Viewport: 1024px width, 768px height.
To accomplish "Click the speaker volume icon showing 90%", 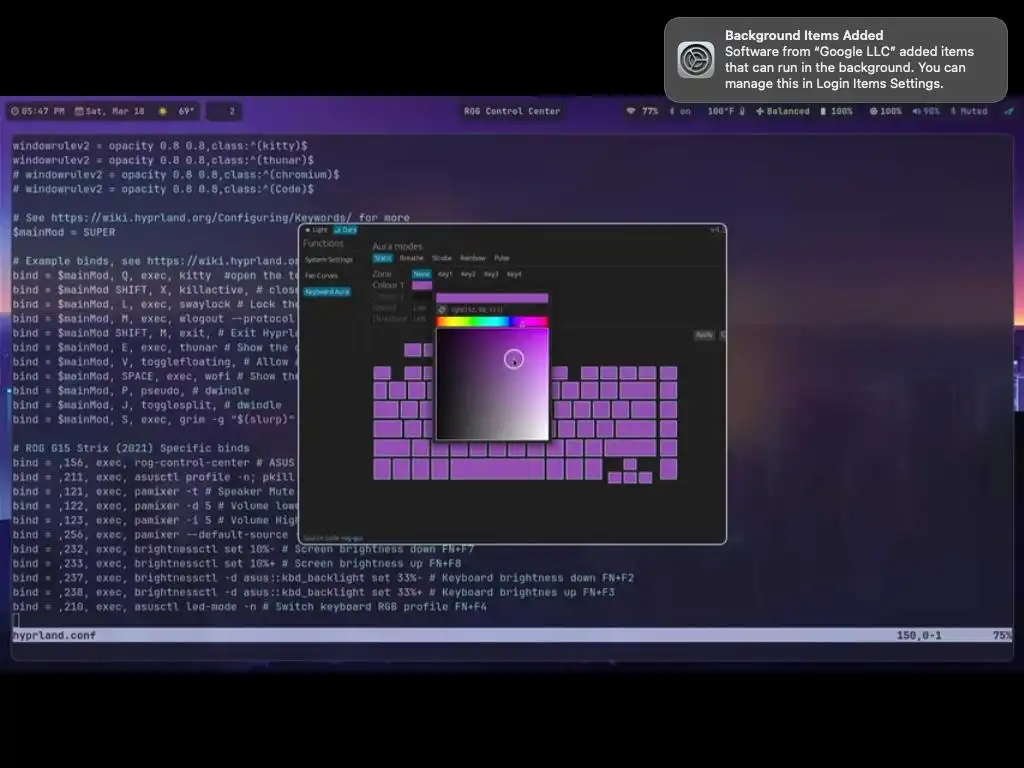I will coord(917,111).
